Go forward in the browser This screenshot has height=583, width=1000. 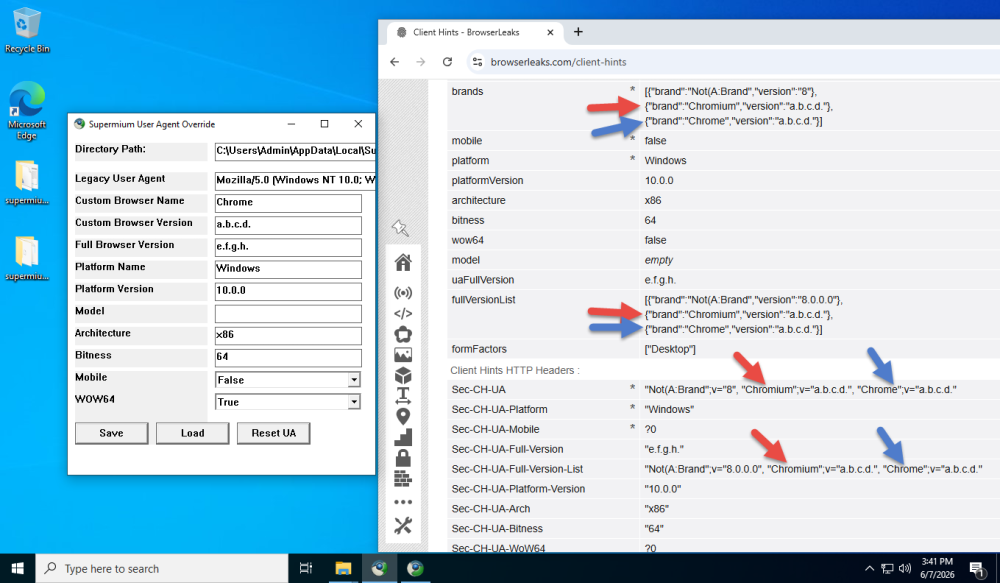click(420, 62)
